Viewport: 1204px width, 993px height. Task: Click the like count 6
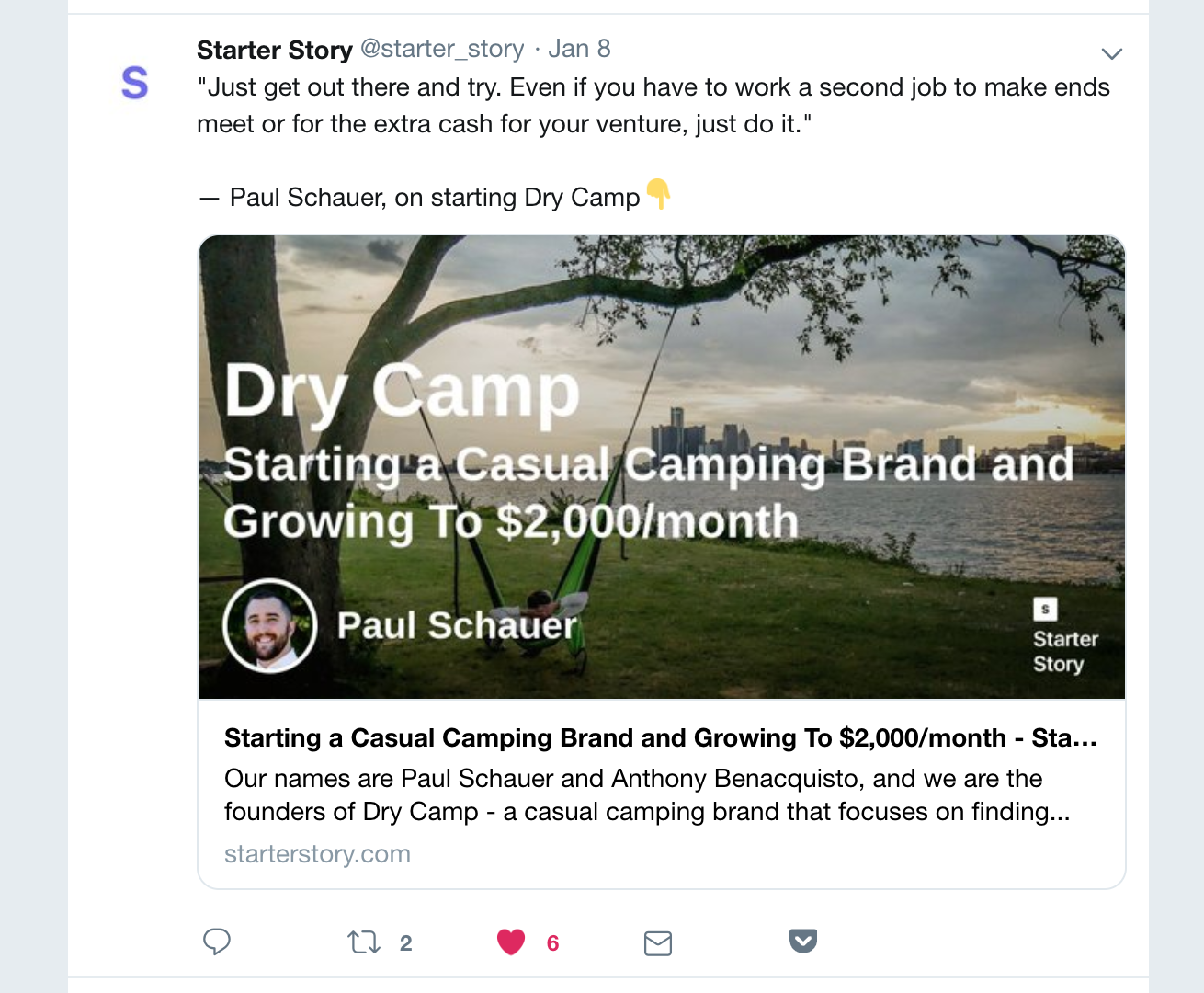point(552,943)
